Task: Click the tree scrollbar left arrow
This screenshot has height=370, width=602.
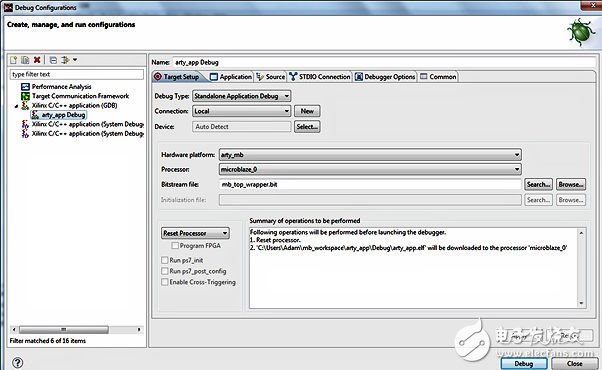Action: (14, 330)
